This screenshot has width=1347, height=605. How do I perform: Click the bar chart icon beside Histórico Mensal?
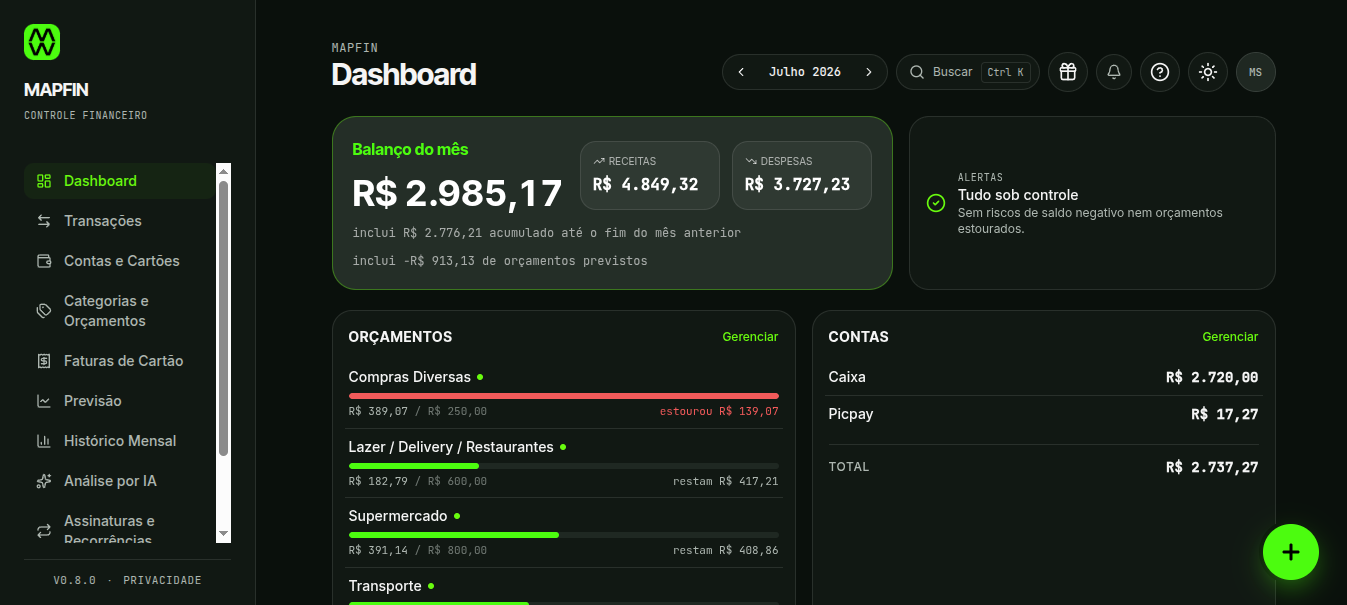point(44,441)
